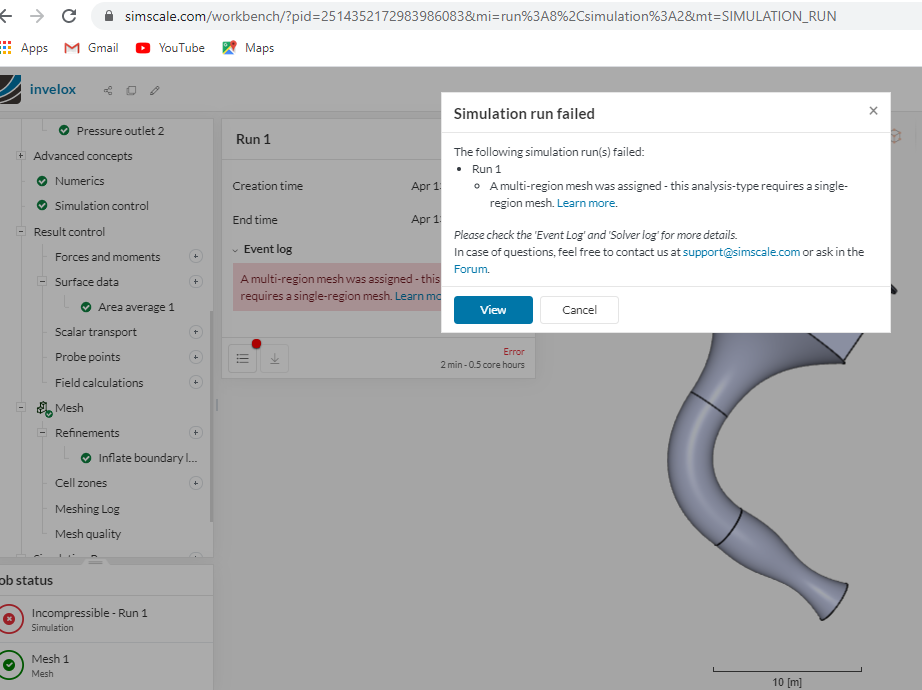
Task: Collapse the Event log panel
Action: point(234,248)
